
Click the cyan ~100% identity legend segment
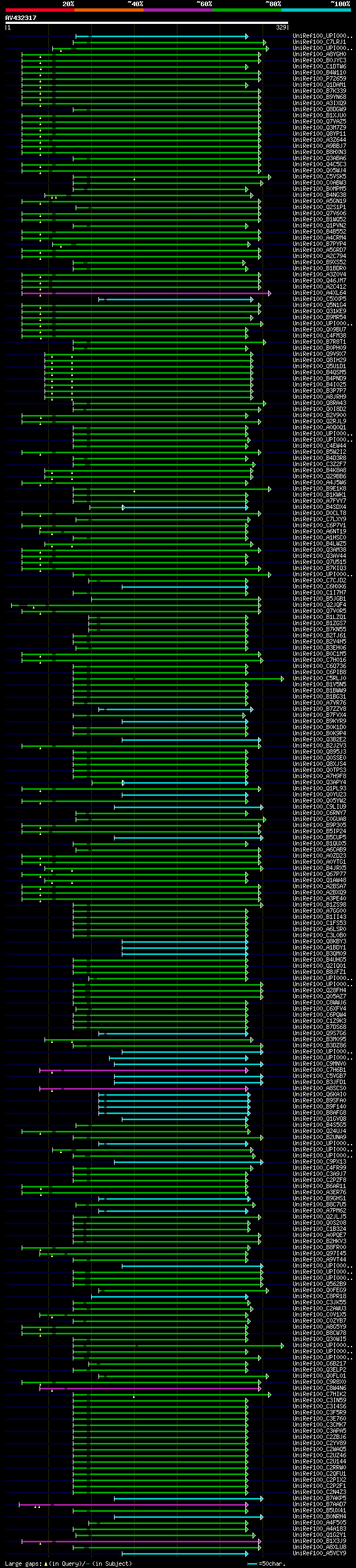(x=316, y=10)
